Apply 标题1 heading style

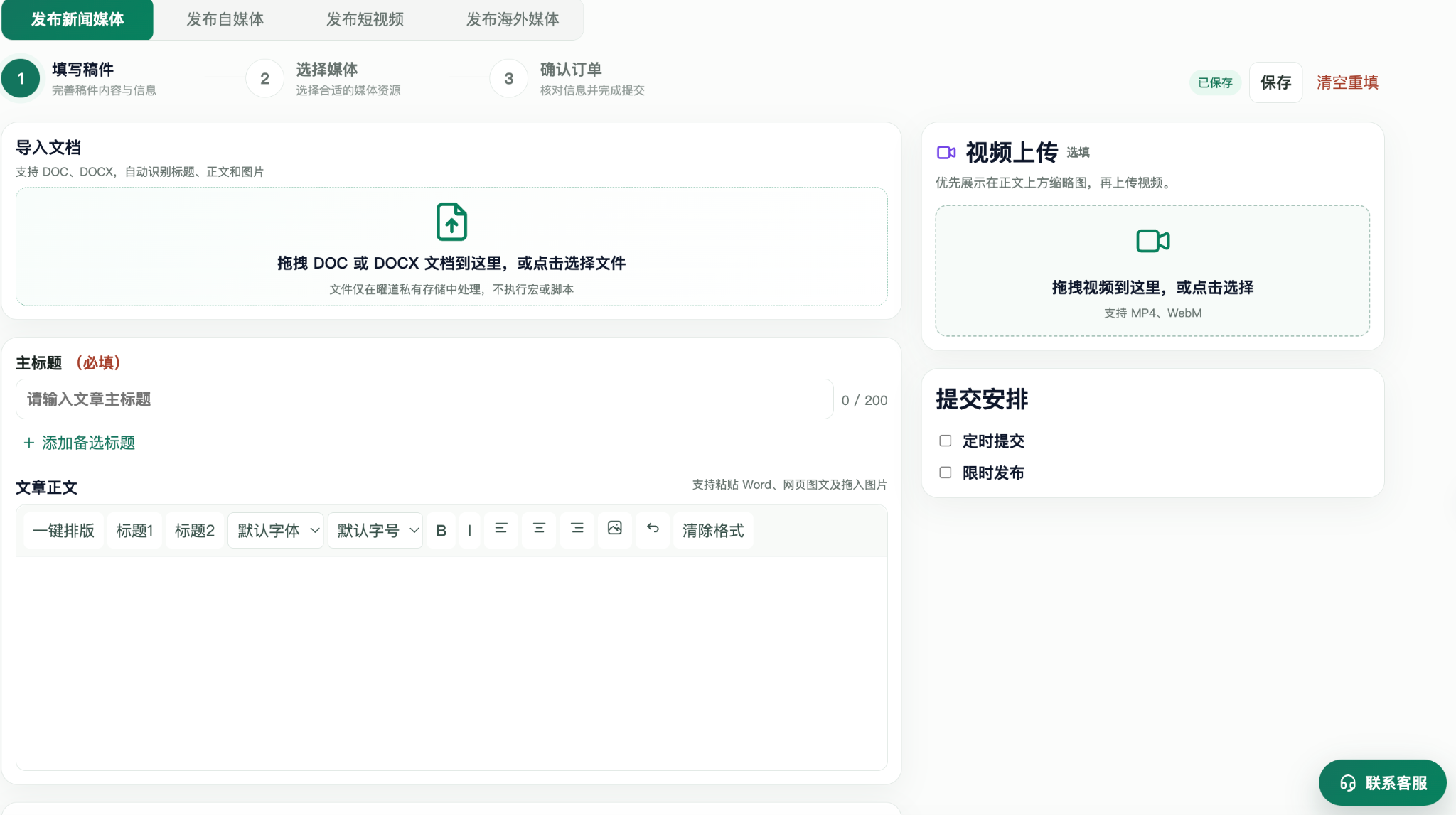click(134, 530)
